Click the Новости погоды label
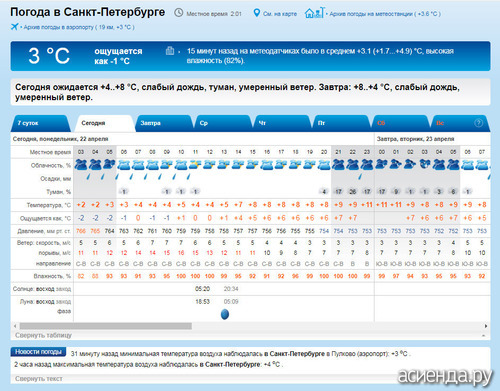500x391 pixels. click(38, 352)
